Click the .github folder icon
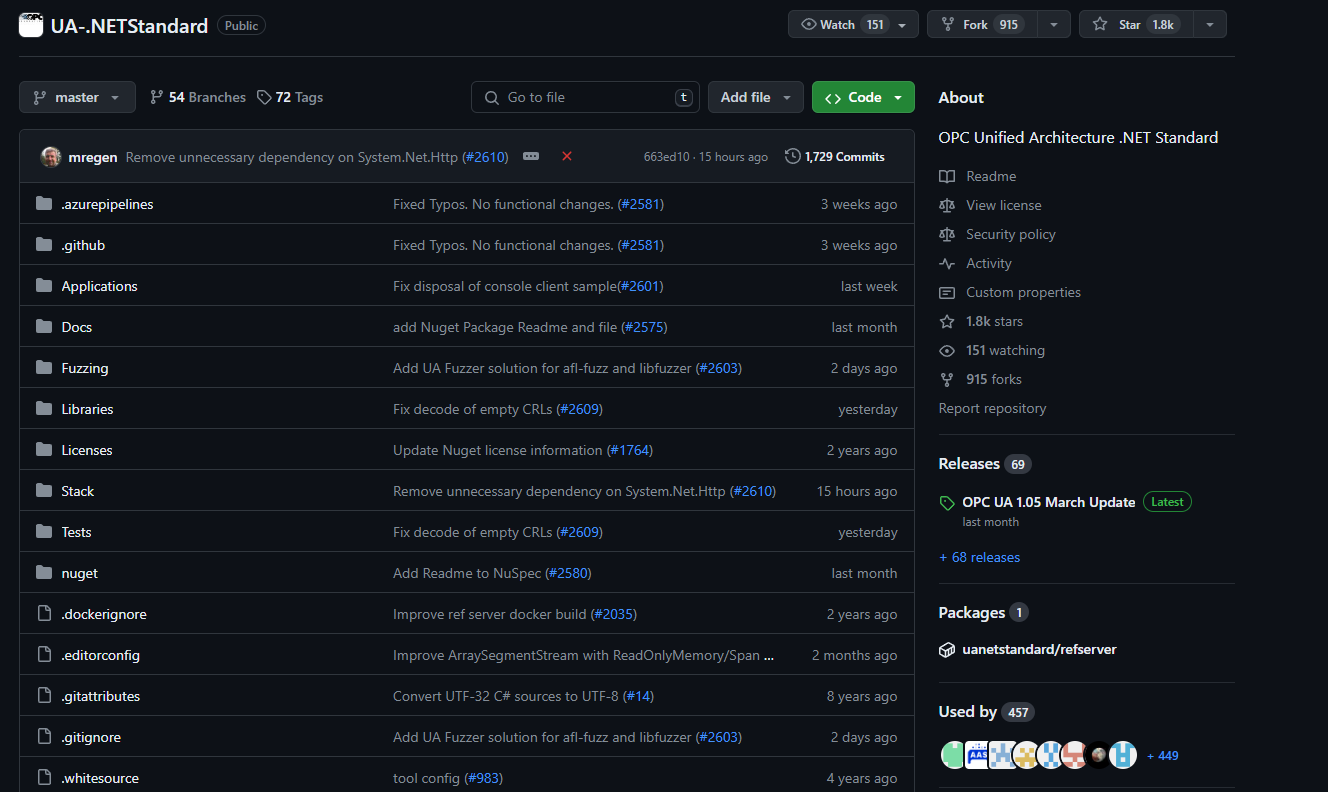Image resolution: width=1328 pixels, height=792 pixels. [44, 245]
